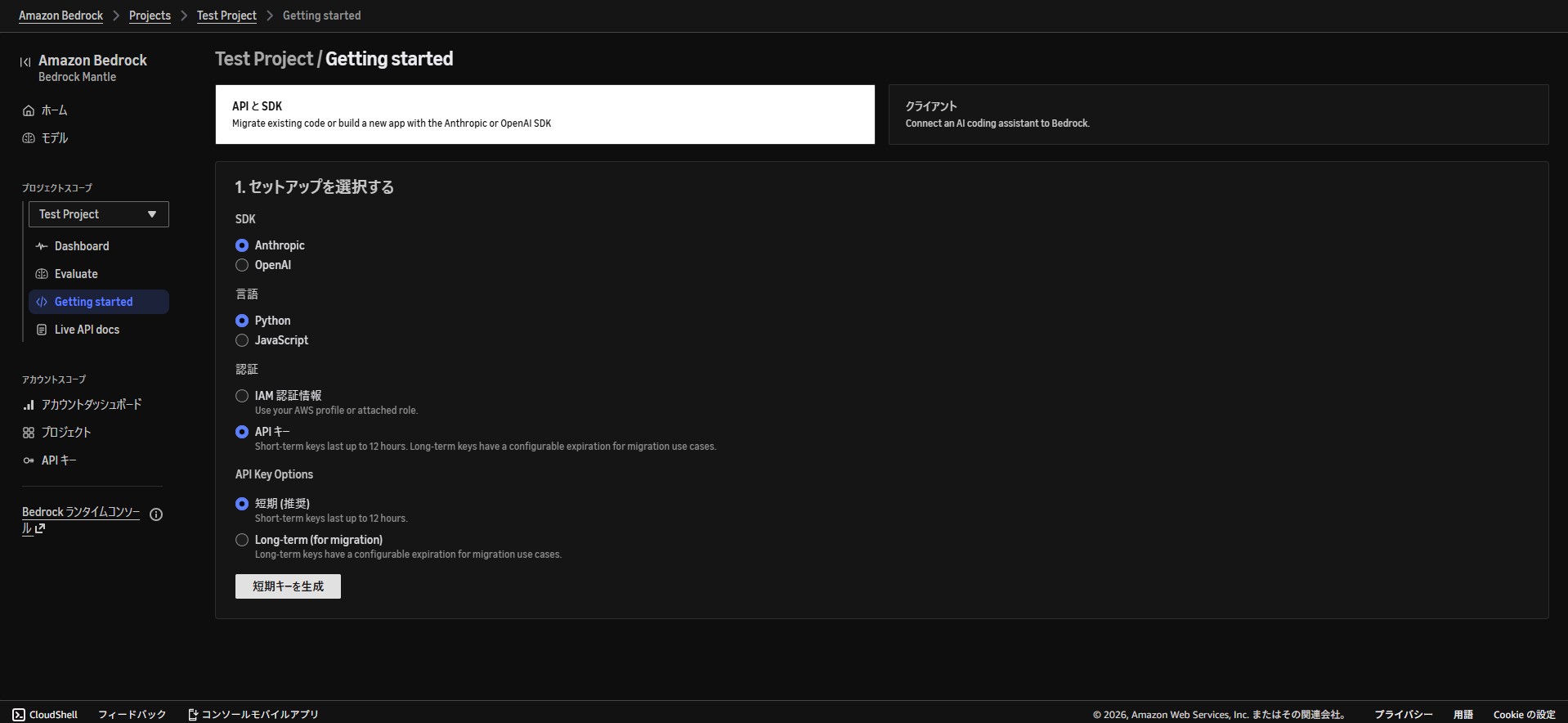Switch to the クライアント tab

(1219, 115)
